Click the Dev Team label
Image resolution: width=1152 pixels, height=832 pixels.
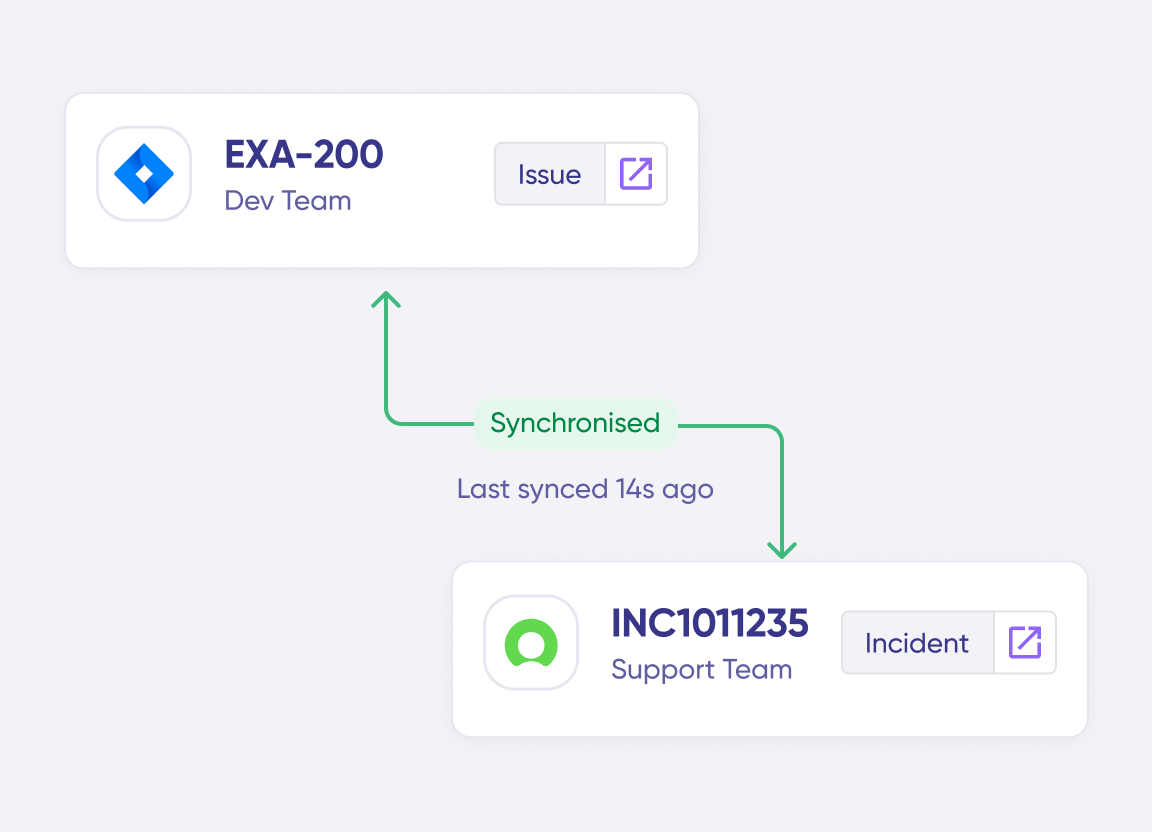tap(288, 201)
